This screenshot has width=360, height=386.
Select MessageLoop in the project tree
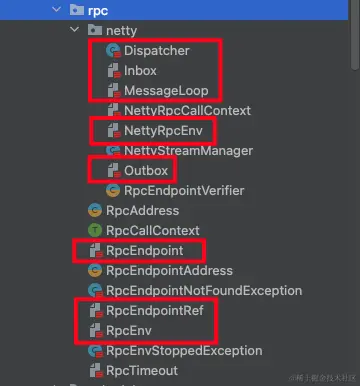coord(166,91)
